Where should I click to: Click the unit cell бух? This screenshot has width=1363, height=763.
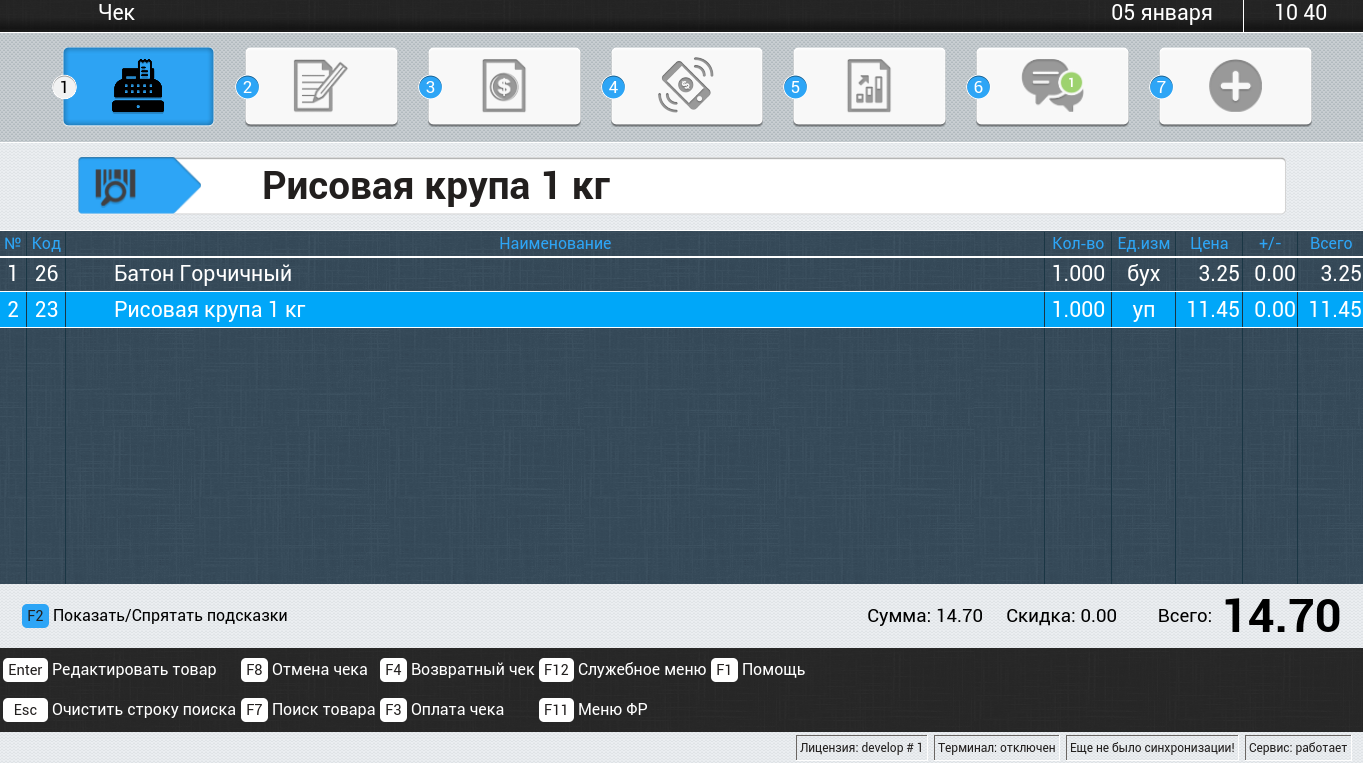click(x=1144, y=274)
